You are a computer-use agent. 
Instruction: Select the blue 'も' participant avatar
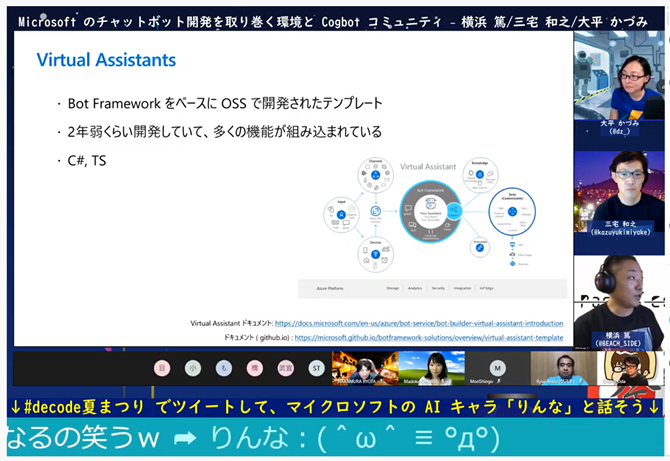[x=224, y=368]
